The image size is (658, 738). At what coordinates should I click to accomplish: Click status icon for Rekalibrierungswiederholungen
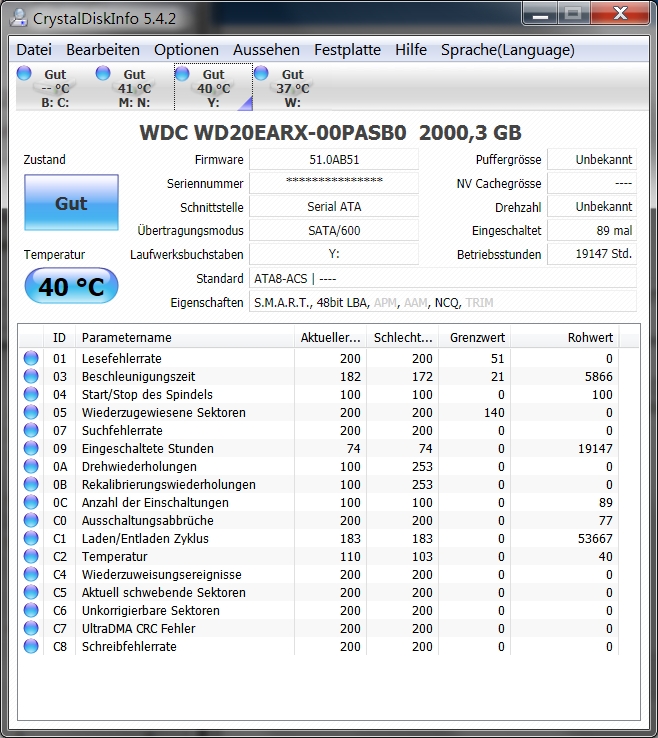(31, 484)
